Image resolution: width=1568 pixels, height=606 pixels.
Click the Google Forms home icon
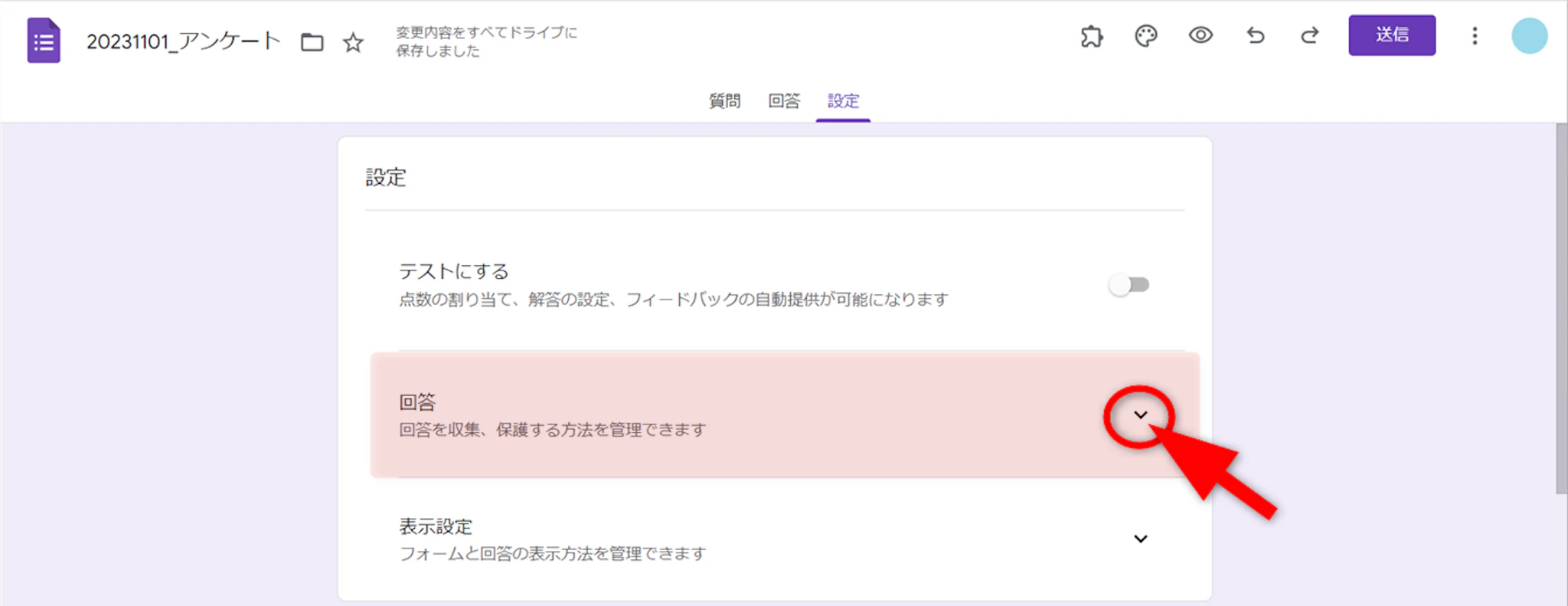coord(44,41)
